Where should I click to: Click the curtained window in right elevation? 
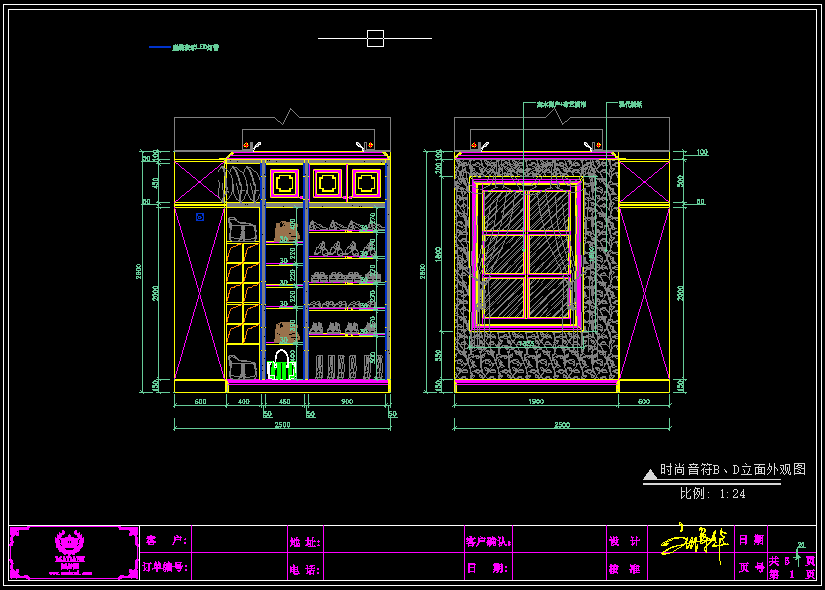527,255
